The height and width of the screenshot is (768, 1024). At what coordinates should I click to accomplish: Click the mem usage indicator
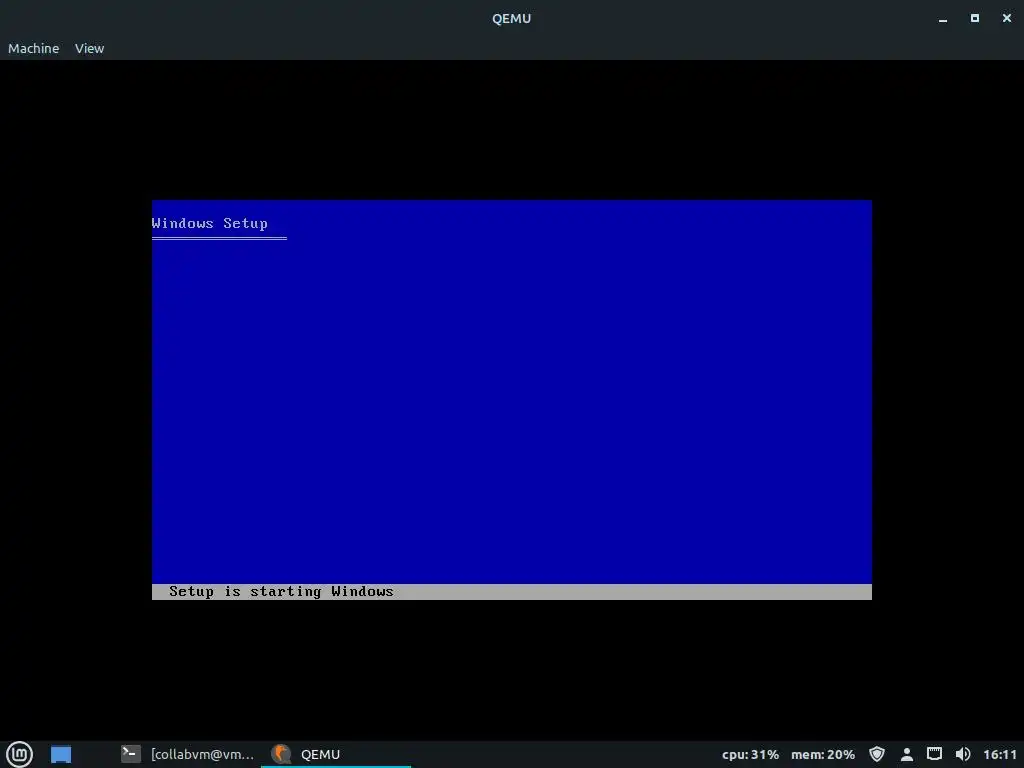coord(823,754)
